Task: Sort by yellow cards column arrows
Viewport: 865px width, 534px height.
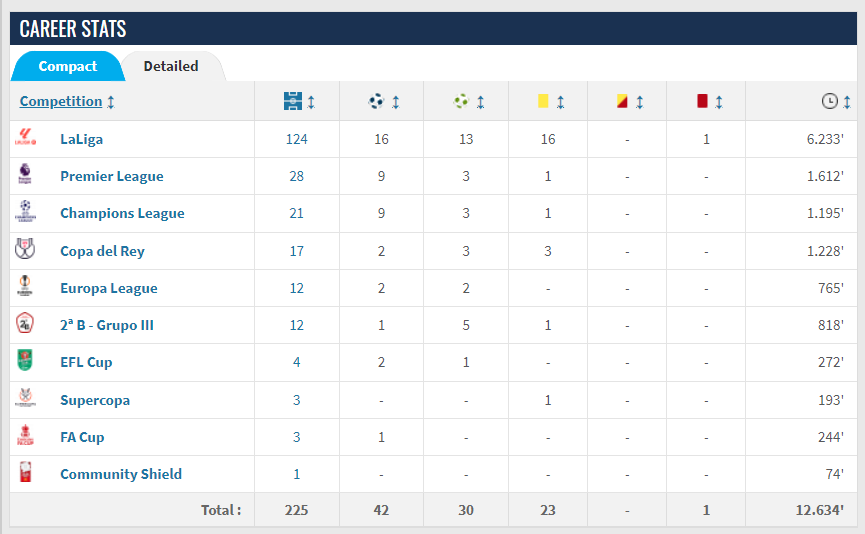Action: pyautogui.click(x=560, y=102)
